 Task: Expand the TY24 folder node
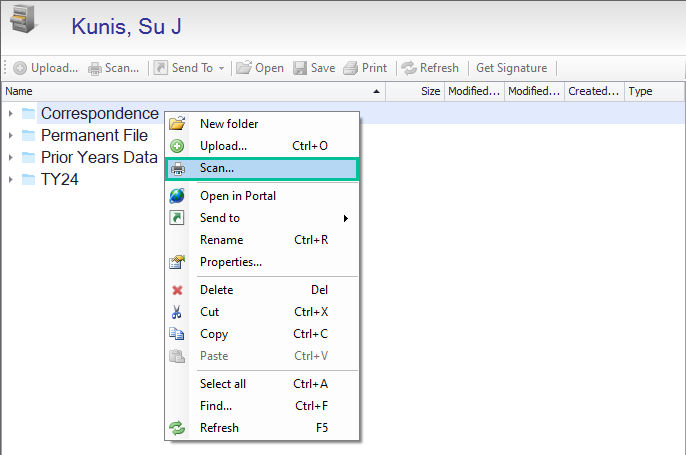[x=10, y=179]
